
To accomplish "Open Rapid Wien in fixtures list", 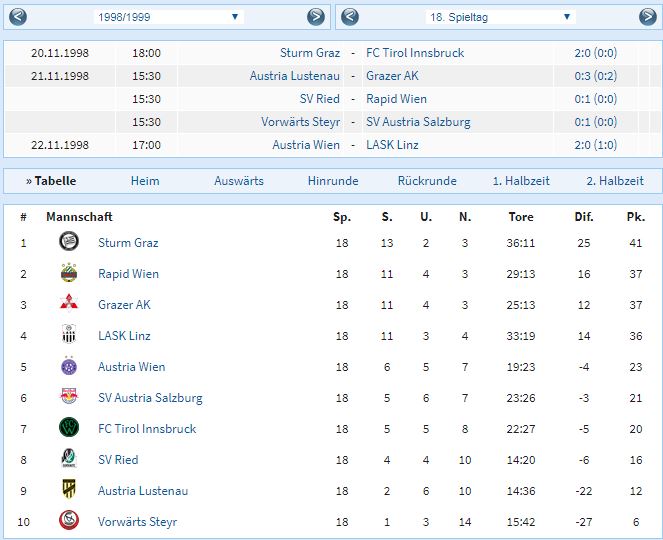I will point(397,99).
